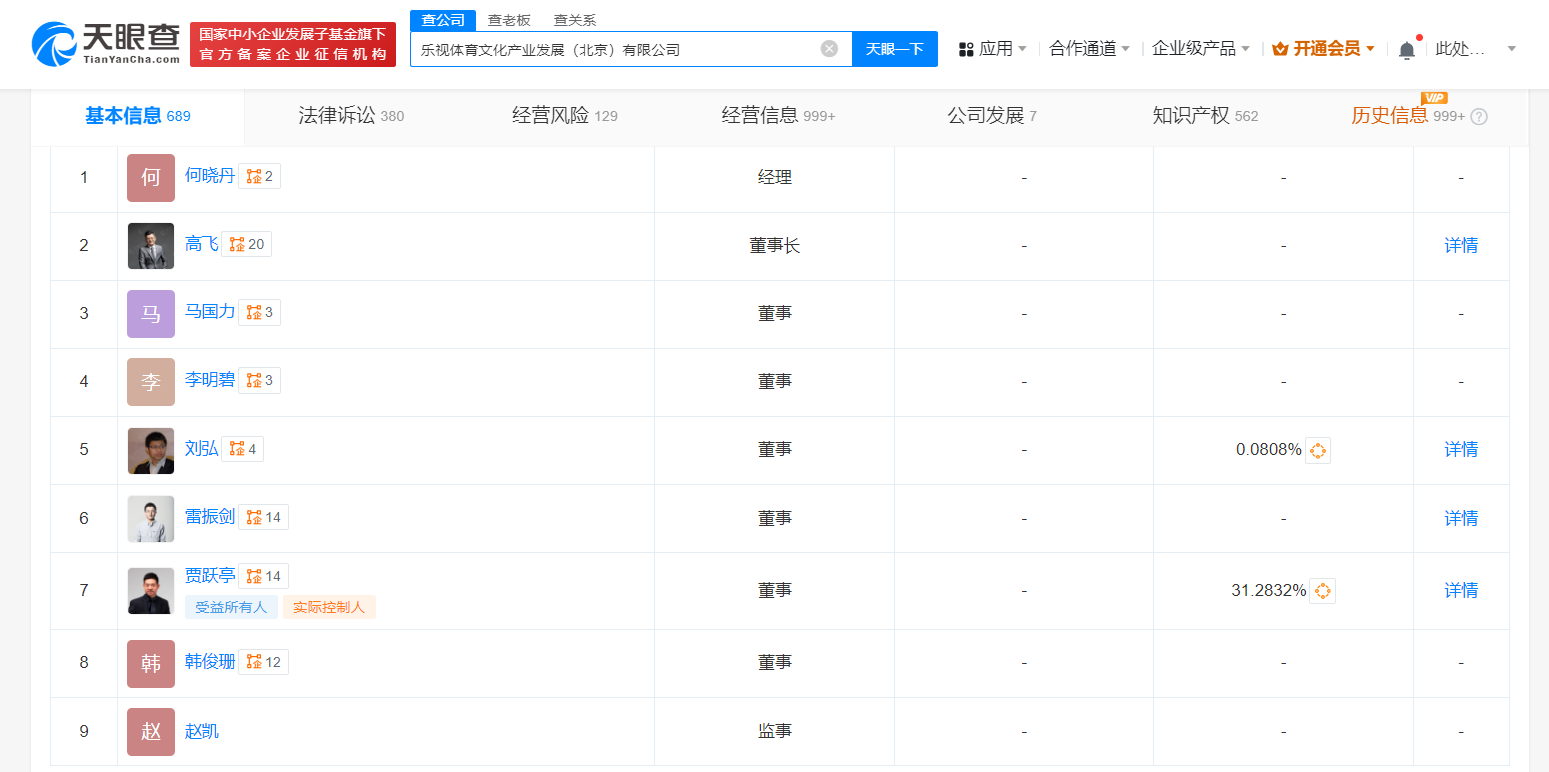Open 马国力's profile link
Viewport: 1549px width, 772px height.
pos(210,312)
